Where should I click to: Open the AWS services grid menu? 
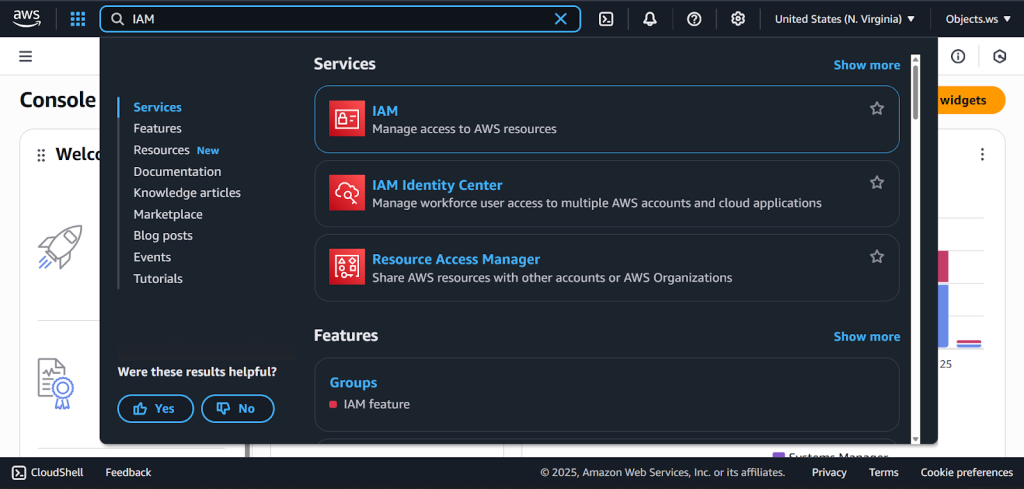point(77,19)
